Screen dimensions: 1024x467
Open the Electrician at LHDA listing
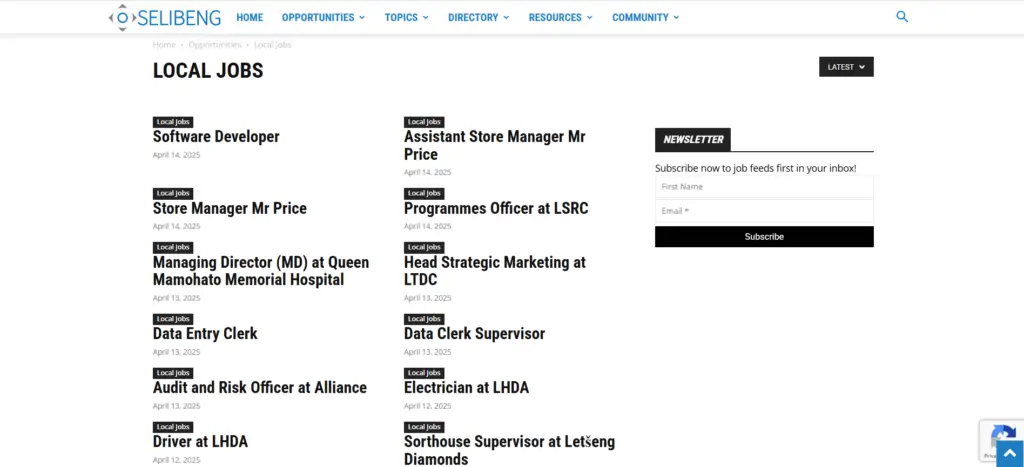(466, 388)
